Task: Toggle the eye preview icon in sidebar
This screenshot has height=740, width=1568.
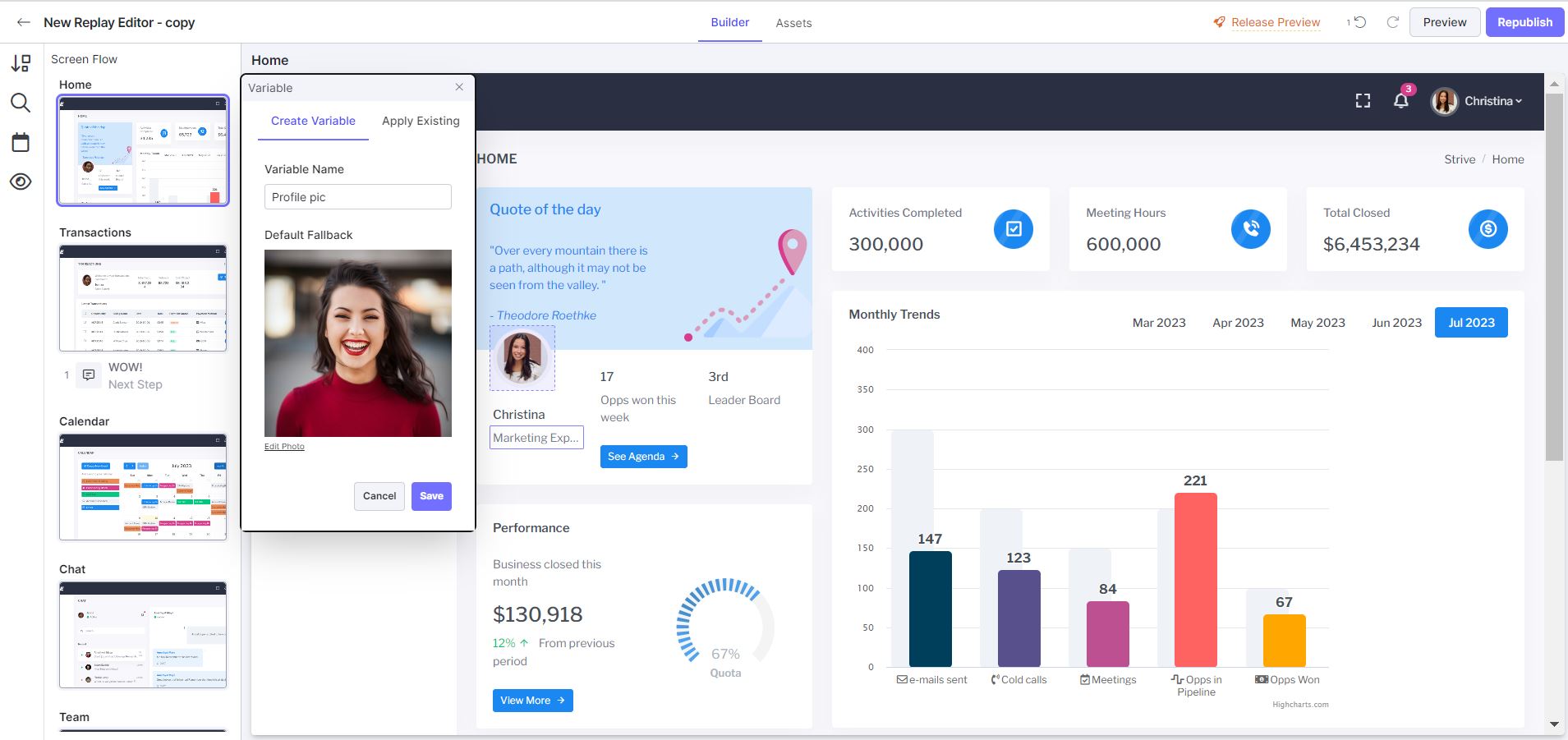Action: pos(21,182)
